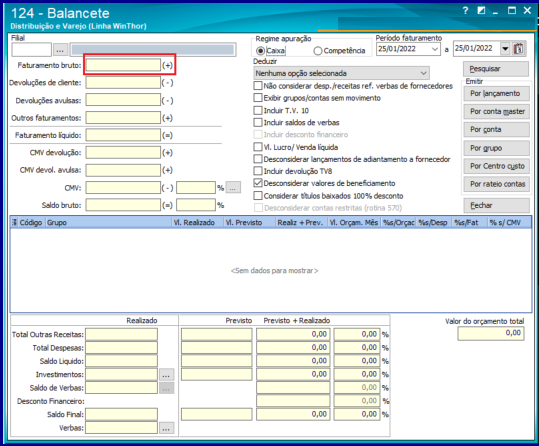Viewport: 539px width, 446px height.
Task: Click the grid column selector icon
Action: click(x=14, y=222)
